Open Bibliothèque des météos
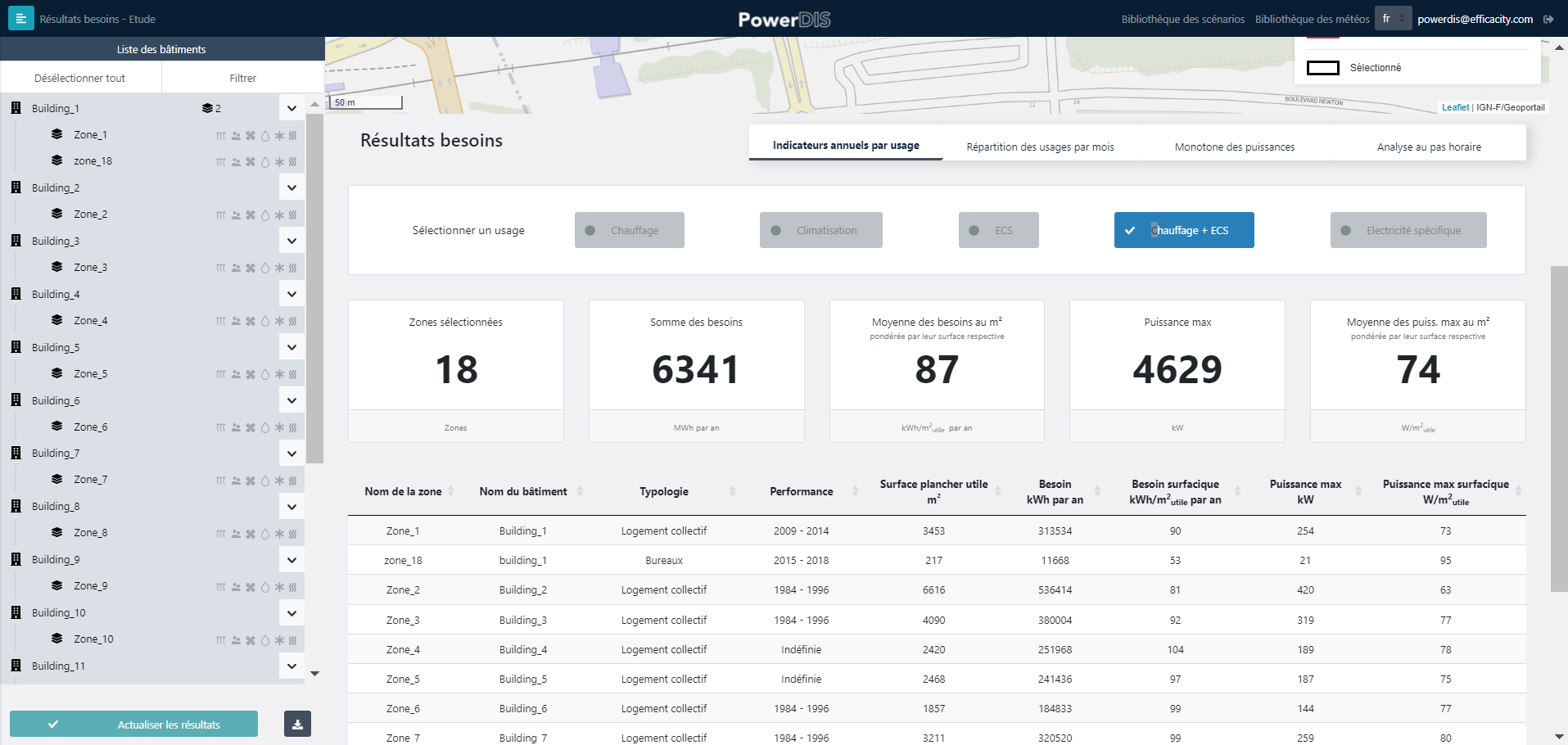Viewport: 1568px width, 745px height. 1312,19
